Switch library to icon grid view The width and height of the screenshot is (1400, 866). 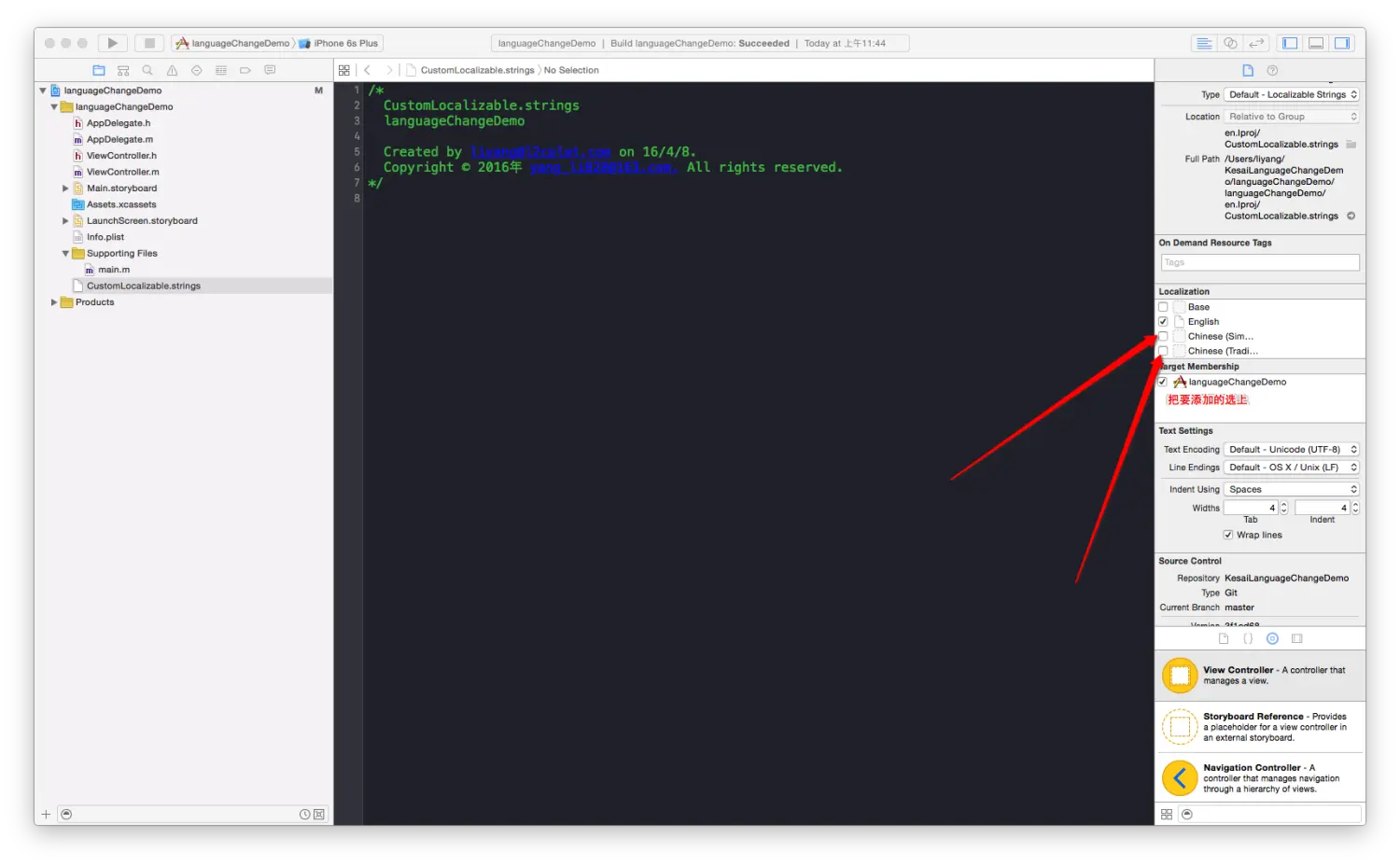tap(1167, 815)
